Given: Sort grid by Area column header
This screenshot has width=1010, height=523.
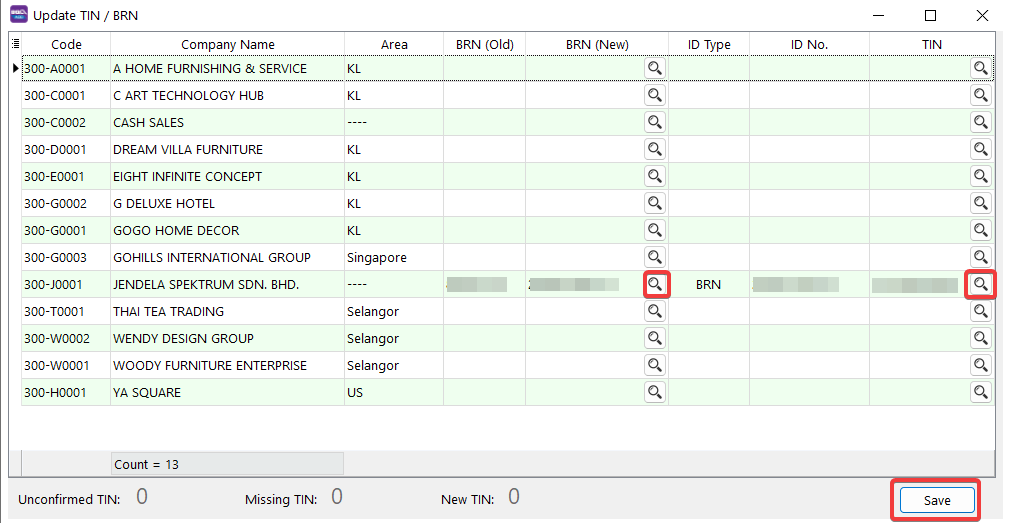Looking at the screenshot, I should click(x=394, y=44).
